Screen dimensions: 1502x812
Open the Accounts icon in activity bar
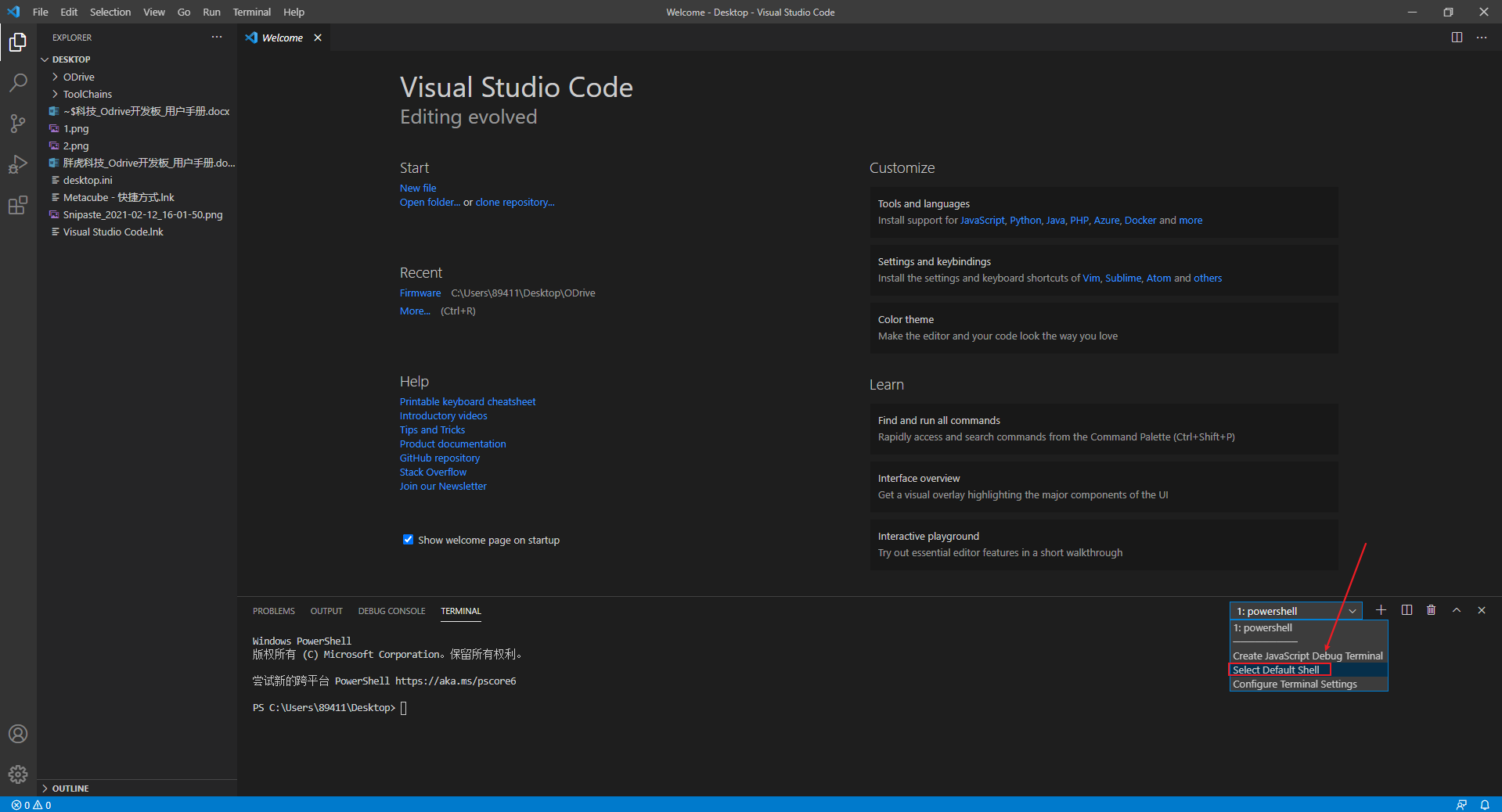[18, 734]
